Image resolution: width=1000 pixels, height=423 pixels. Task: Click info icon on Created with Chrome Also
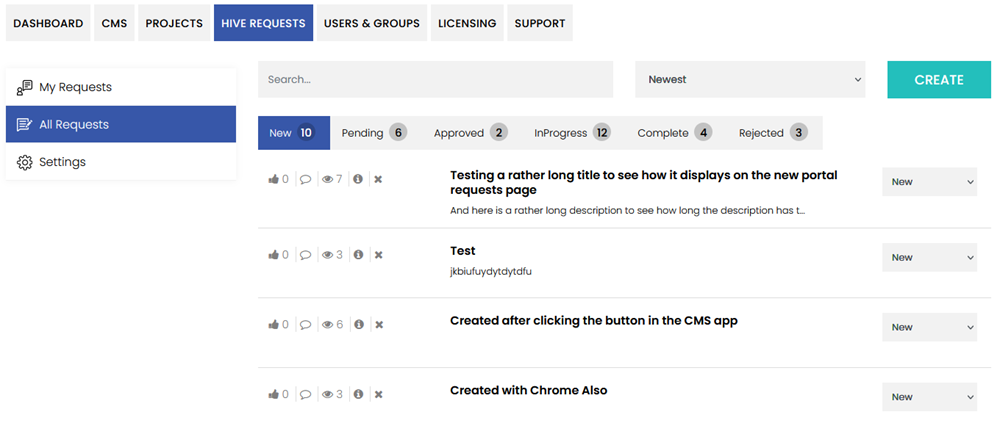click(x=358, y=394)
